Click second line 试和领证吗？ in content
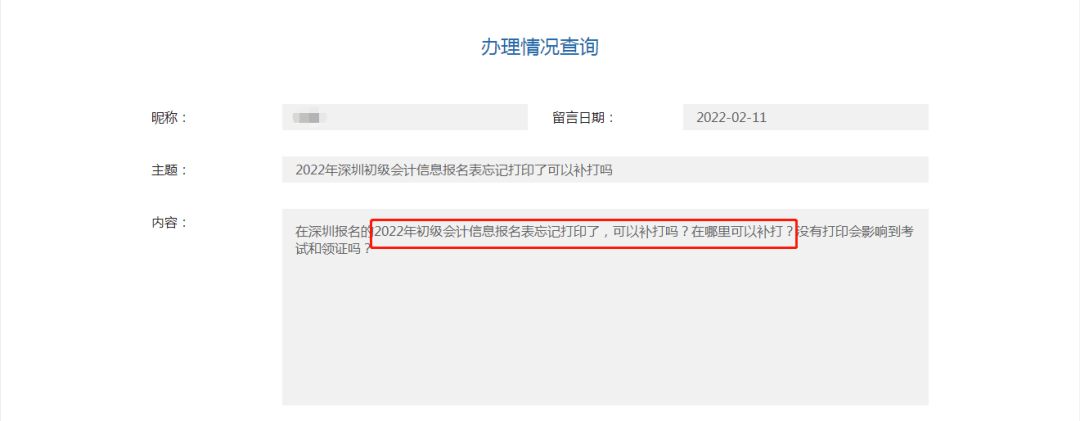The height and width of the screenshot is (421, 1080). 334,249
